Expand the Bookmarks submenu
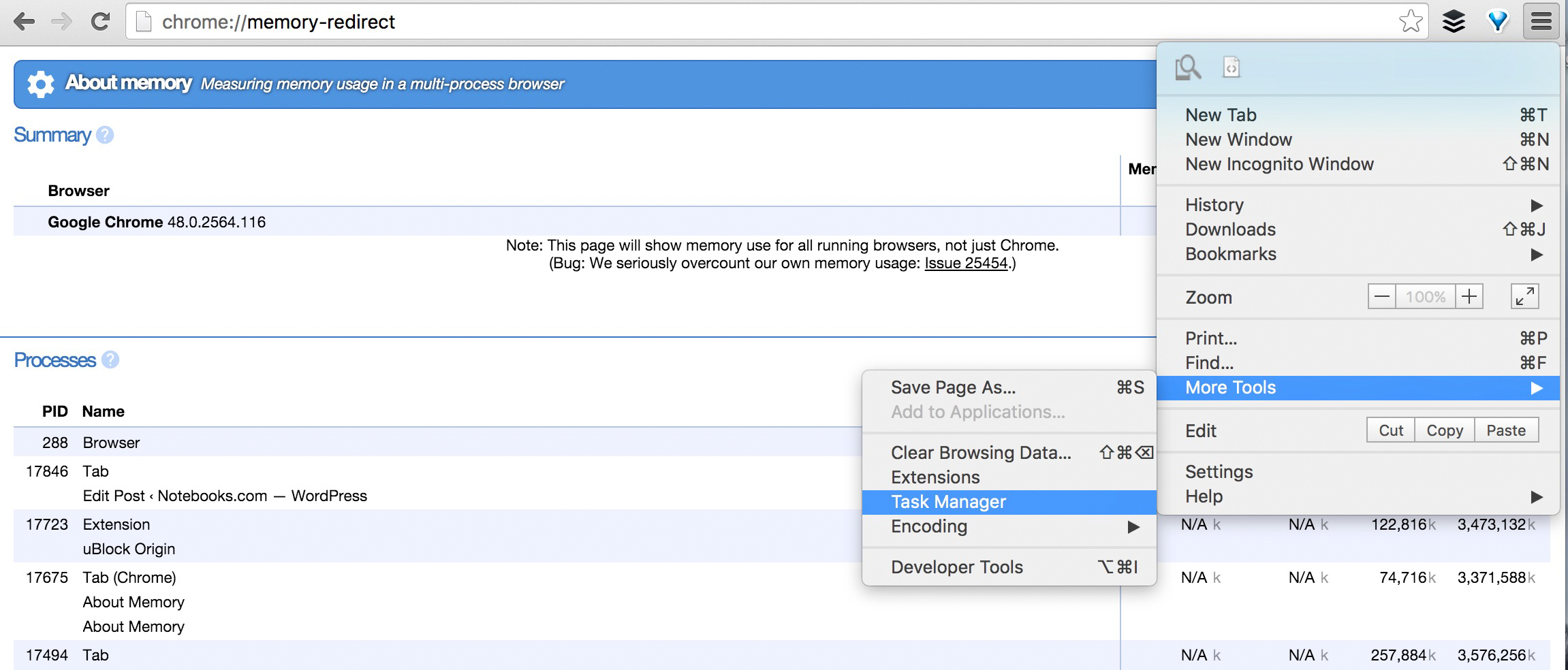 [x=1358, y=254]
